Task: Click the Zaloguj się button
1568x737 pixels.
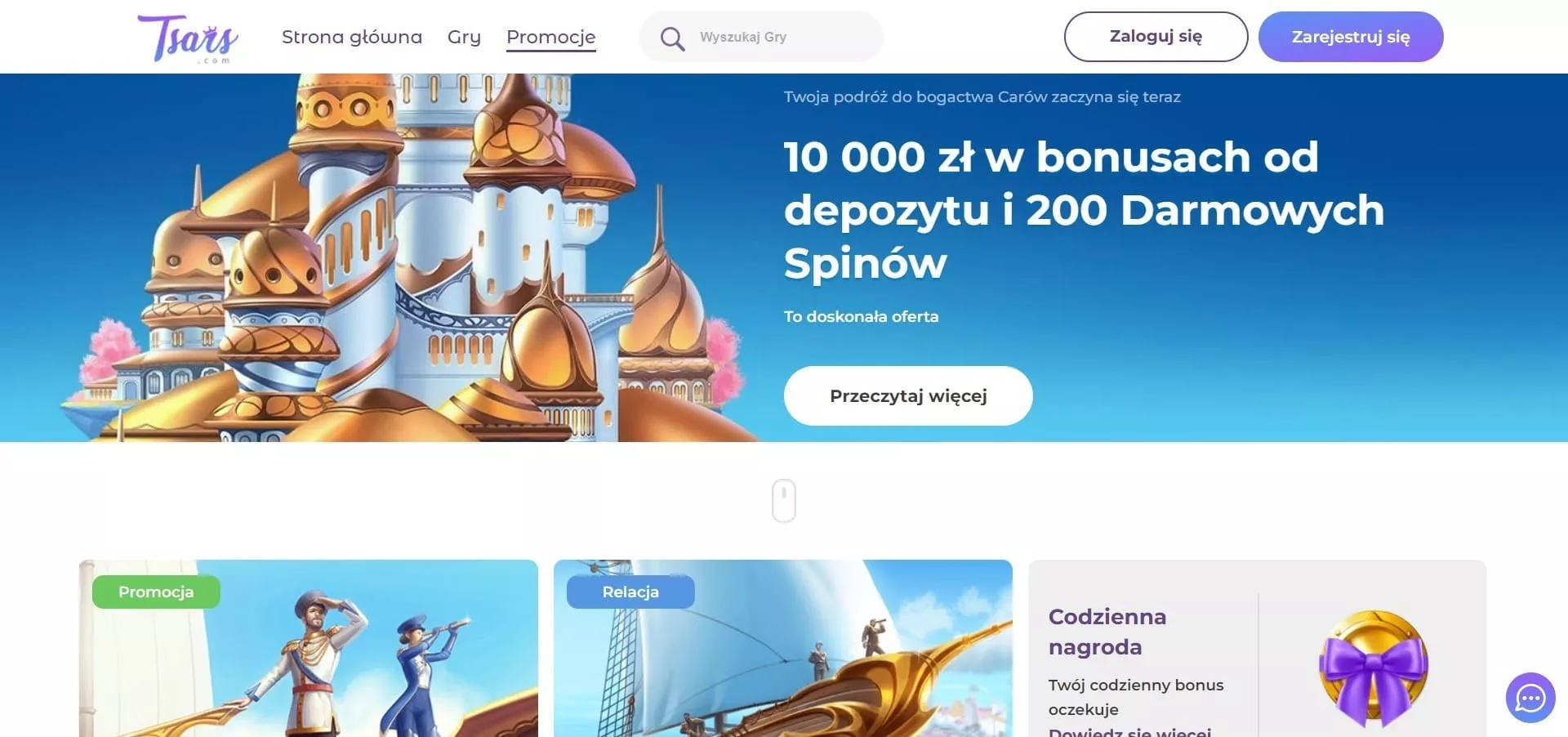Action: click(1156, 37)
